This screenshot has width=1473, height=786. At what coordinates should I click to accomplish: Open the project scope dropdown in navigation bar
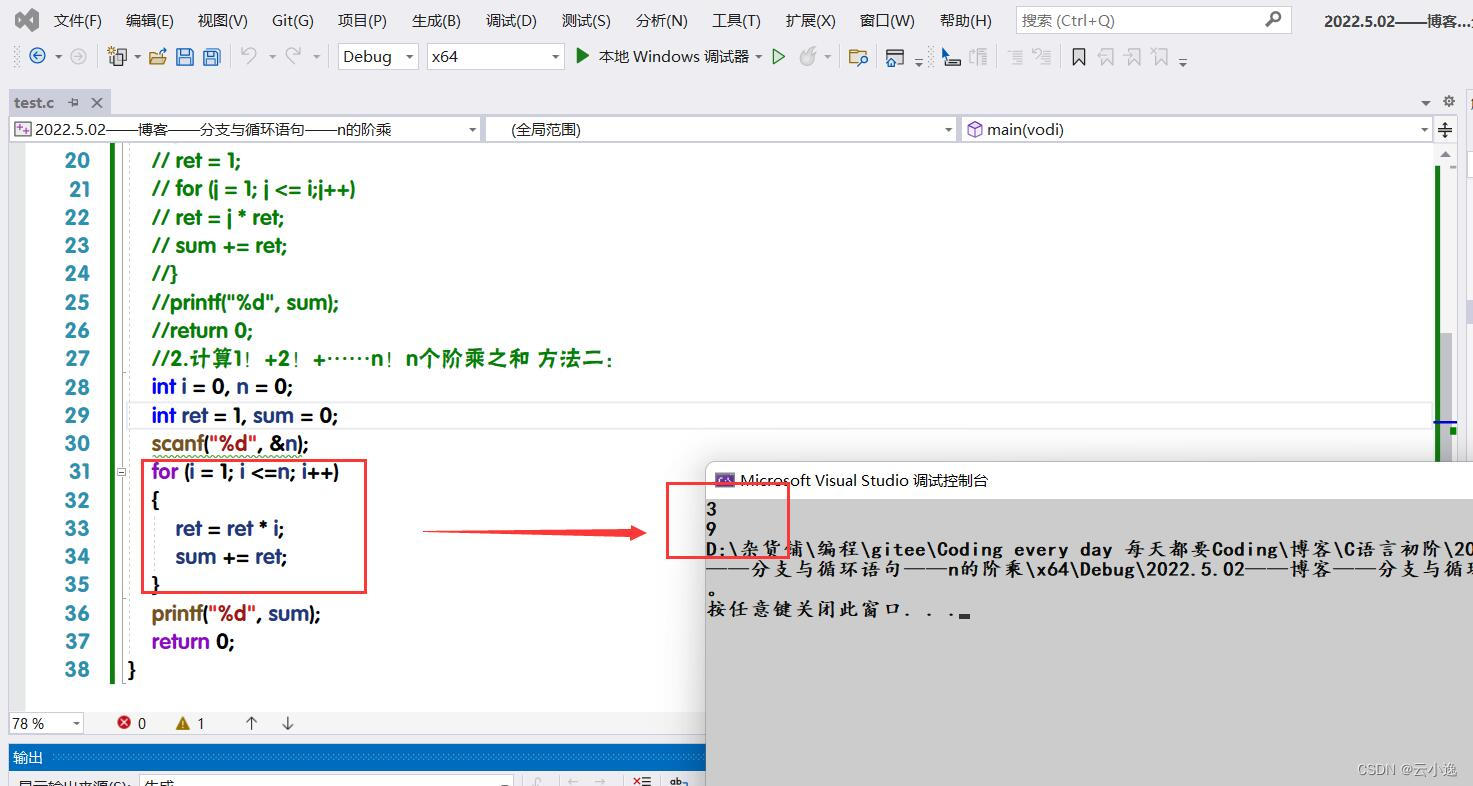245,129
